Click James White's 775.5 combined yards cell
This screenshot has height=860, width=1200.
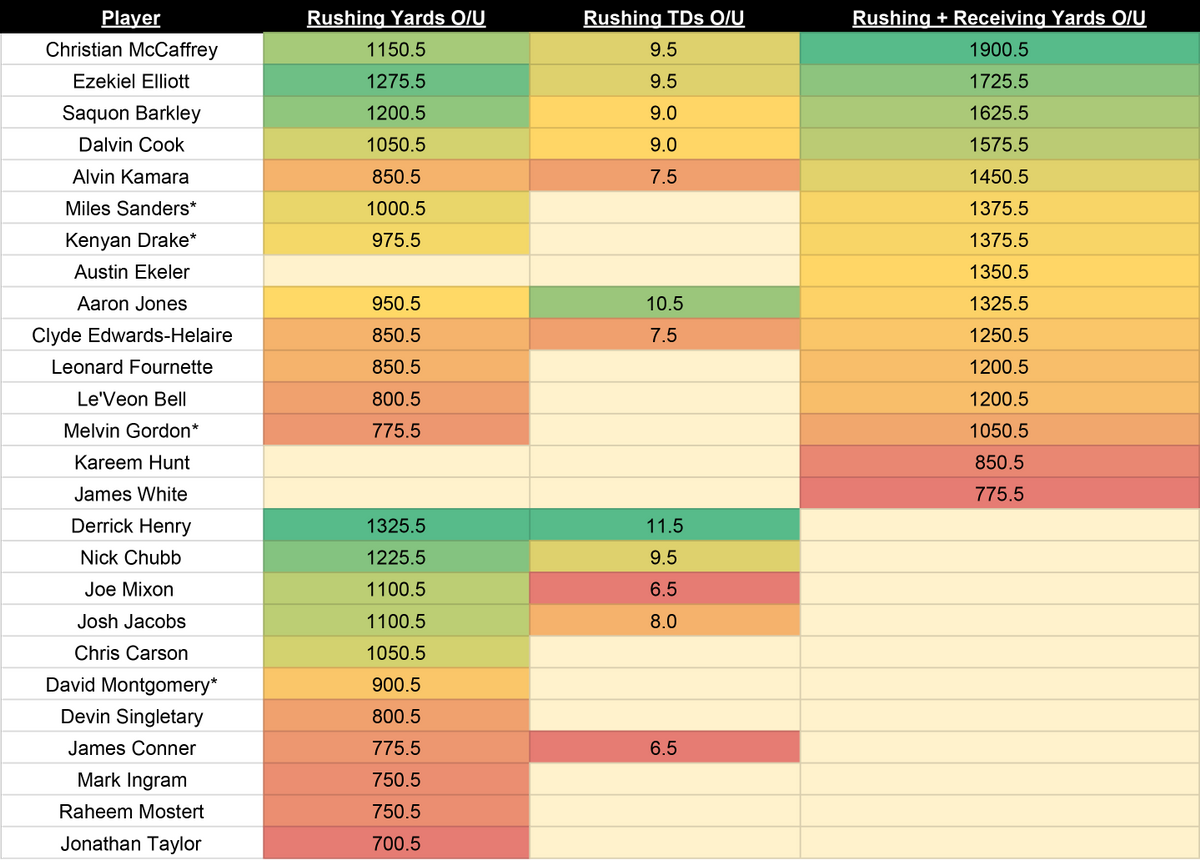(x=999, y=494)
